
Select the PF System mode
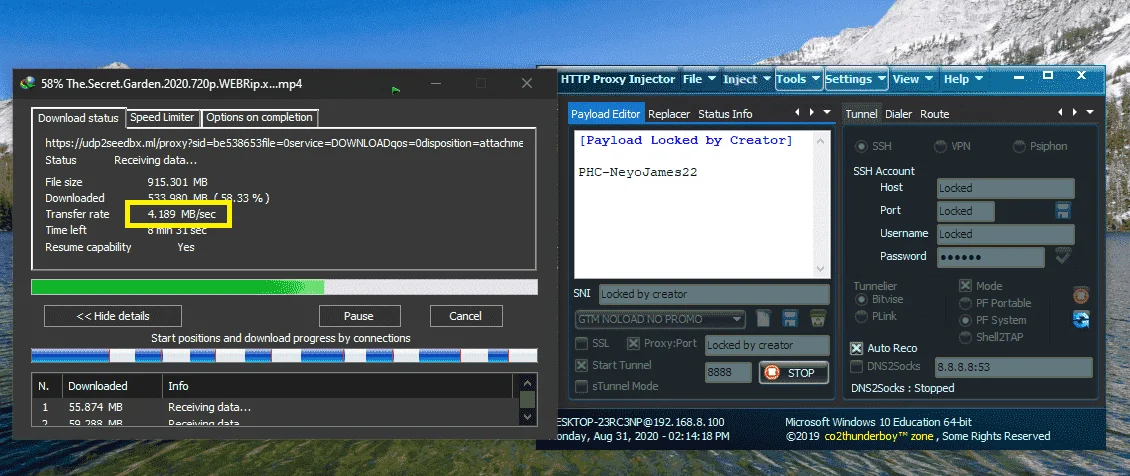[965, 320]
